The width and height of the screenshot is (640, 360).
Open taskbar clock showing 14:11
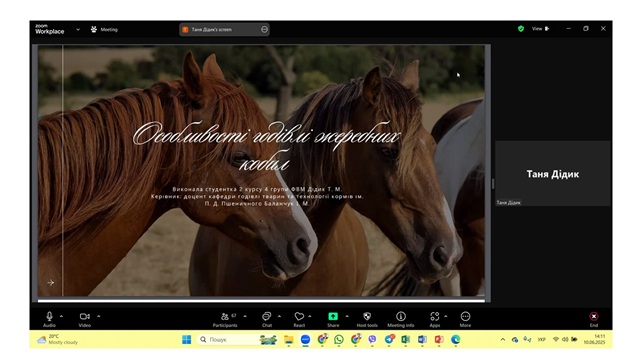point(594,340)
